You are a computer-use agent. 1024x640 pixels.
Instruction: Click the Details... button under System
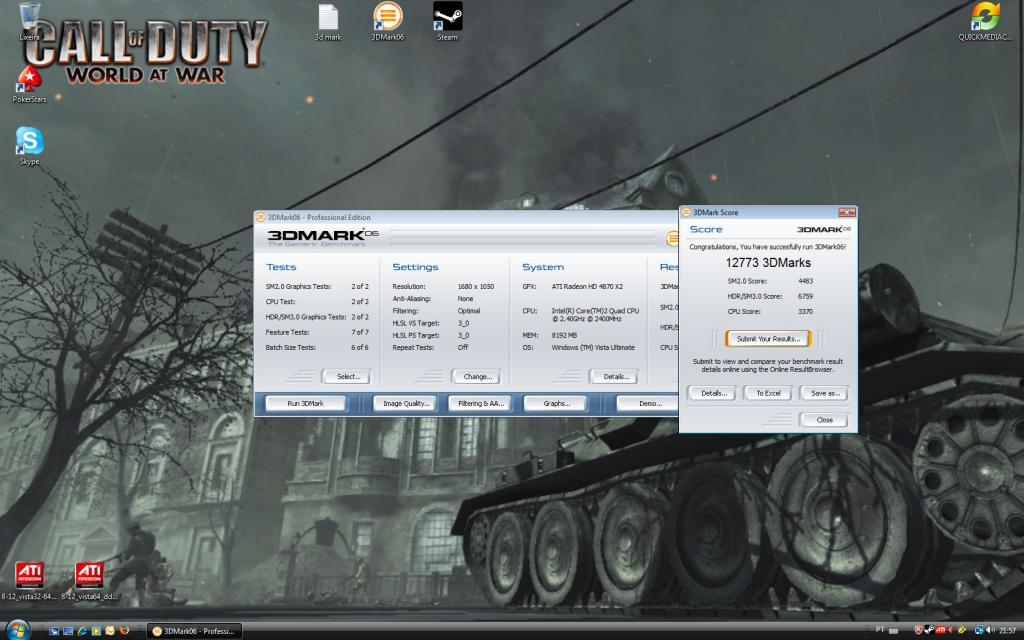tap(614, 377)
